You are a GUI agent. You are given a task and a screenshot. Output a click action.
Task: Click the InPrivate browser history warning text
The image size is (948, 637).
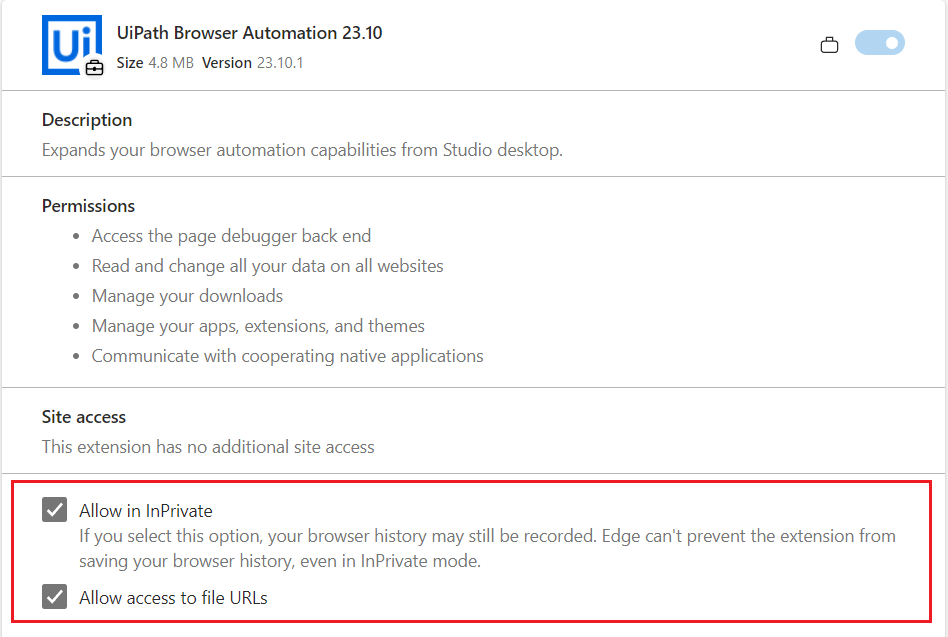tap(486, 548)
